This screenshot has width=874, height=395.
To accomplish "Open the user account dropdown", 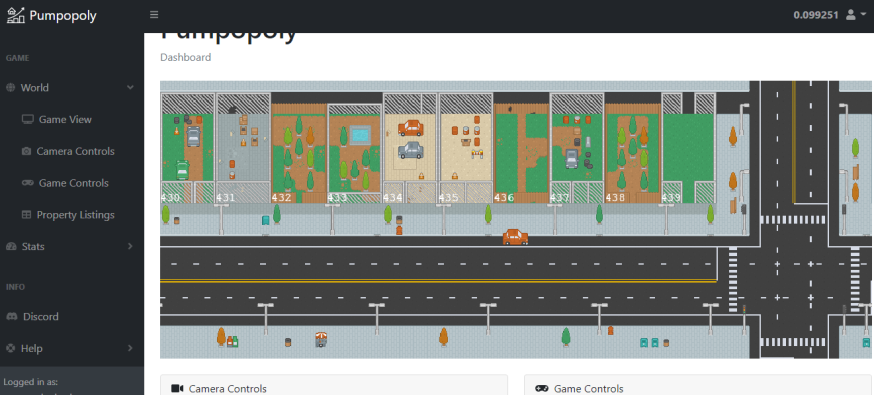I will (856, 15).
